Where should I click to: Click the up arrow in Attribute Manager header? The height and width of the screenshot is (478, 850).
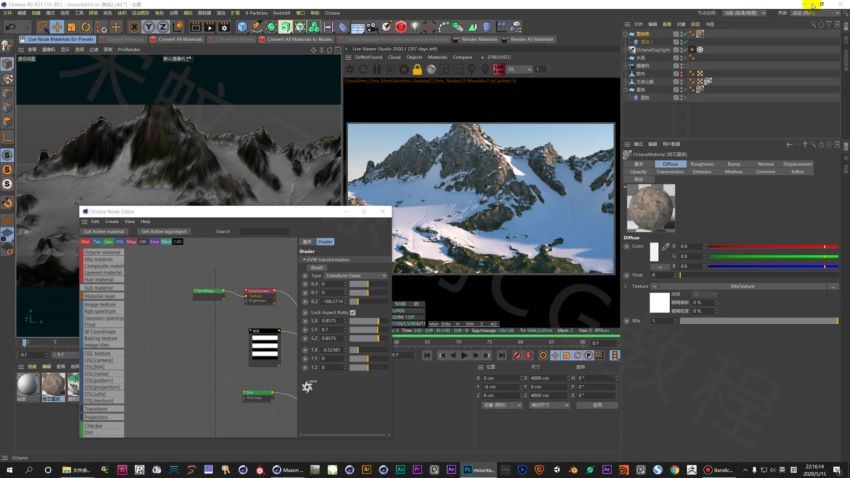(805, 145)
